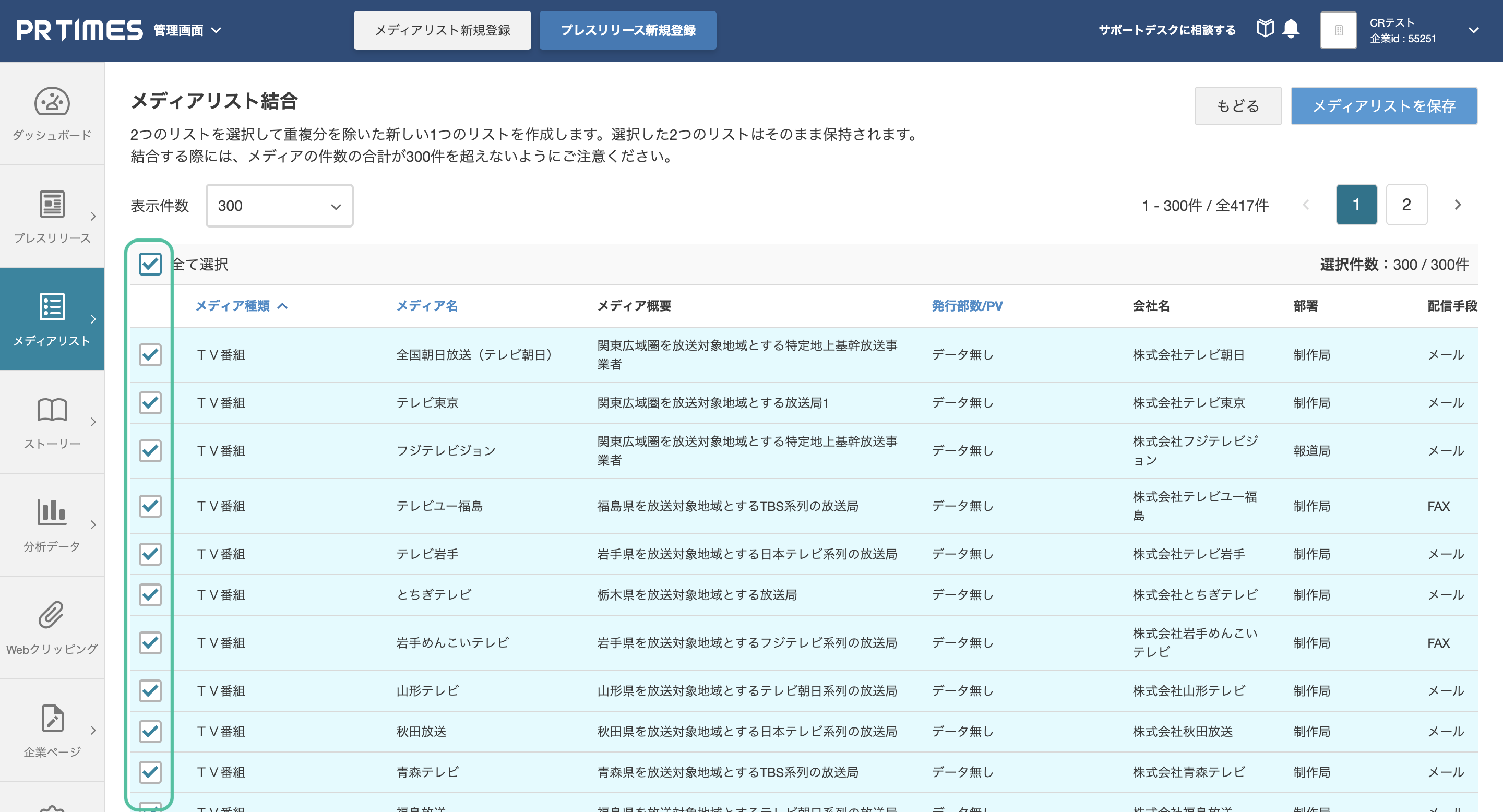Screen dimensions: 1503x812
Task: Sort by メディア種類 column header
Action: tap(241, 306)
